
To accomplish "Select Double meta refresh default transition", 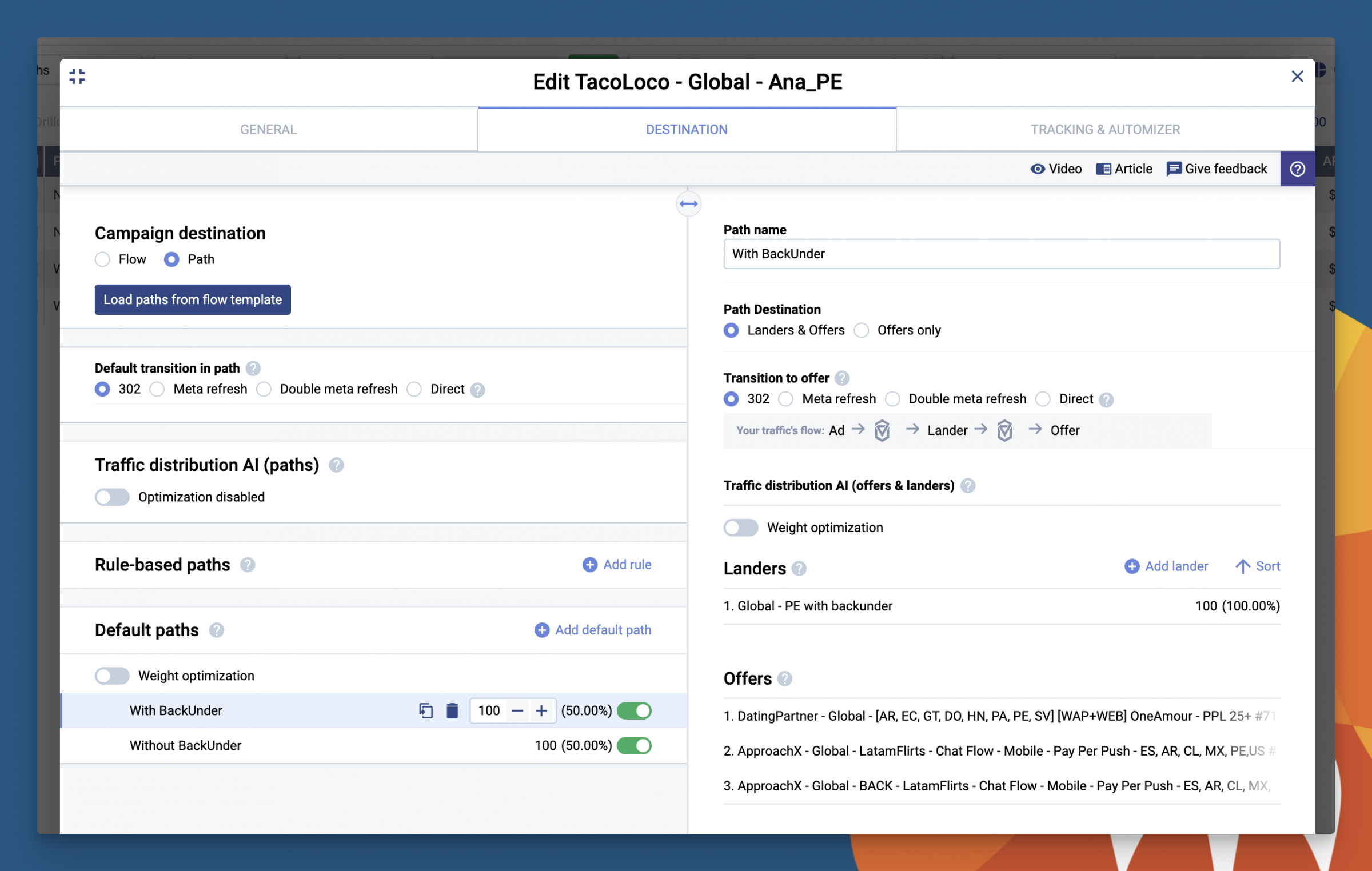I will point(264,389).
